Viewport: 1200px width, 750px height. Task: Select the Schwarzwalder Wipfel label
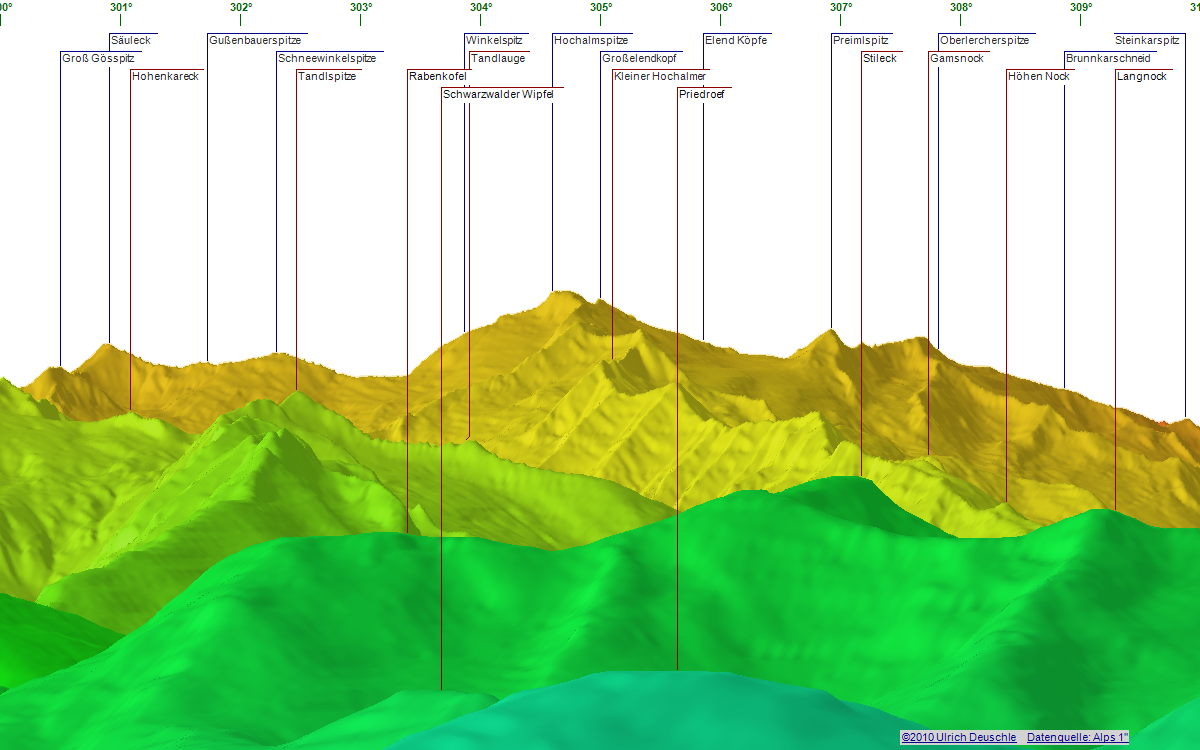[x=498, y=95]
